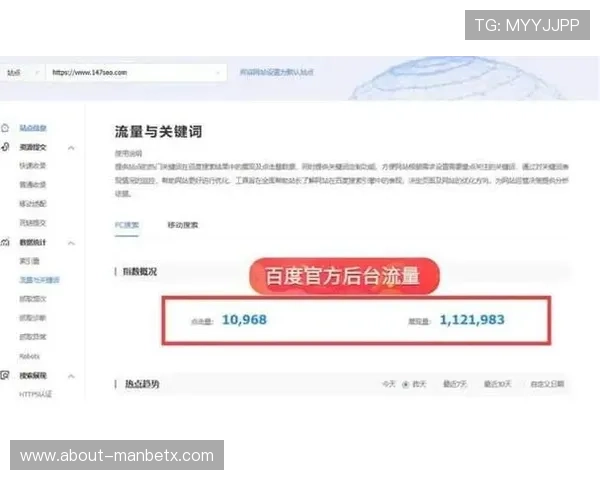Click the 搜索展现 section header
This screenshot has height=480, width=600.
pos(33,376)
